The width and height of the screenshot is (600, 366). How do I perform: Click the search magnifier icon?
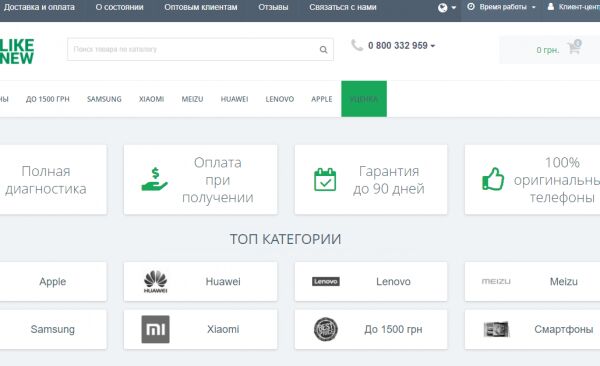click(x=323, y=50)
